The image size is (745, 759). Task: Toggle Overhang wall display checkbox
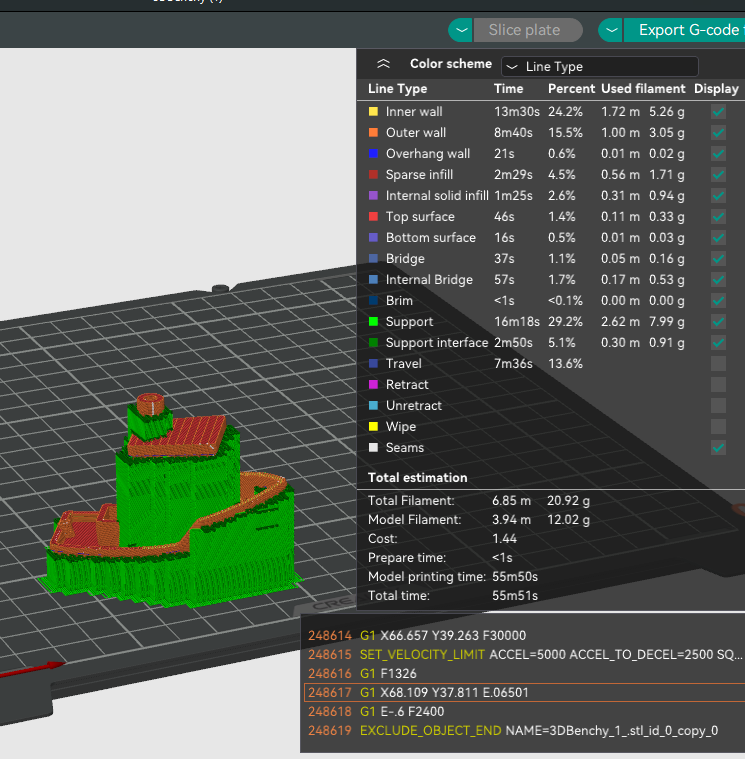(x=718, y=154)
